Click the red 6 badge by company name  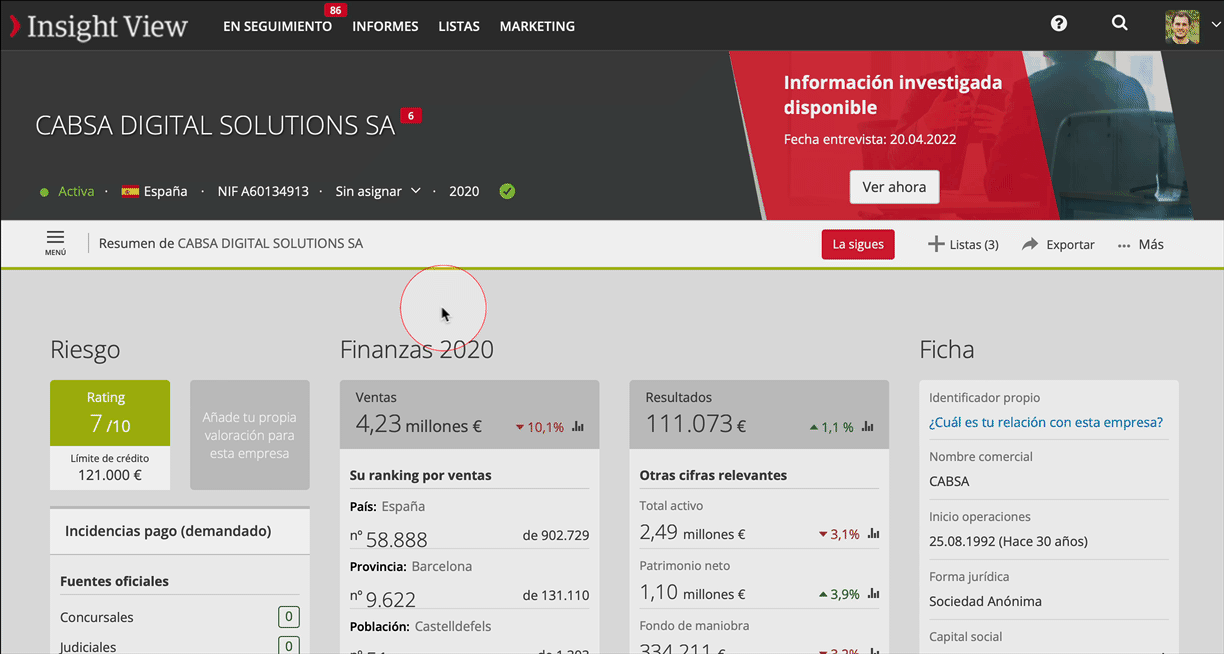tap(410, 116)
